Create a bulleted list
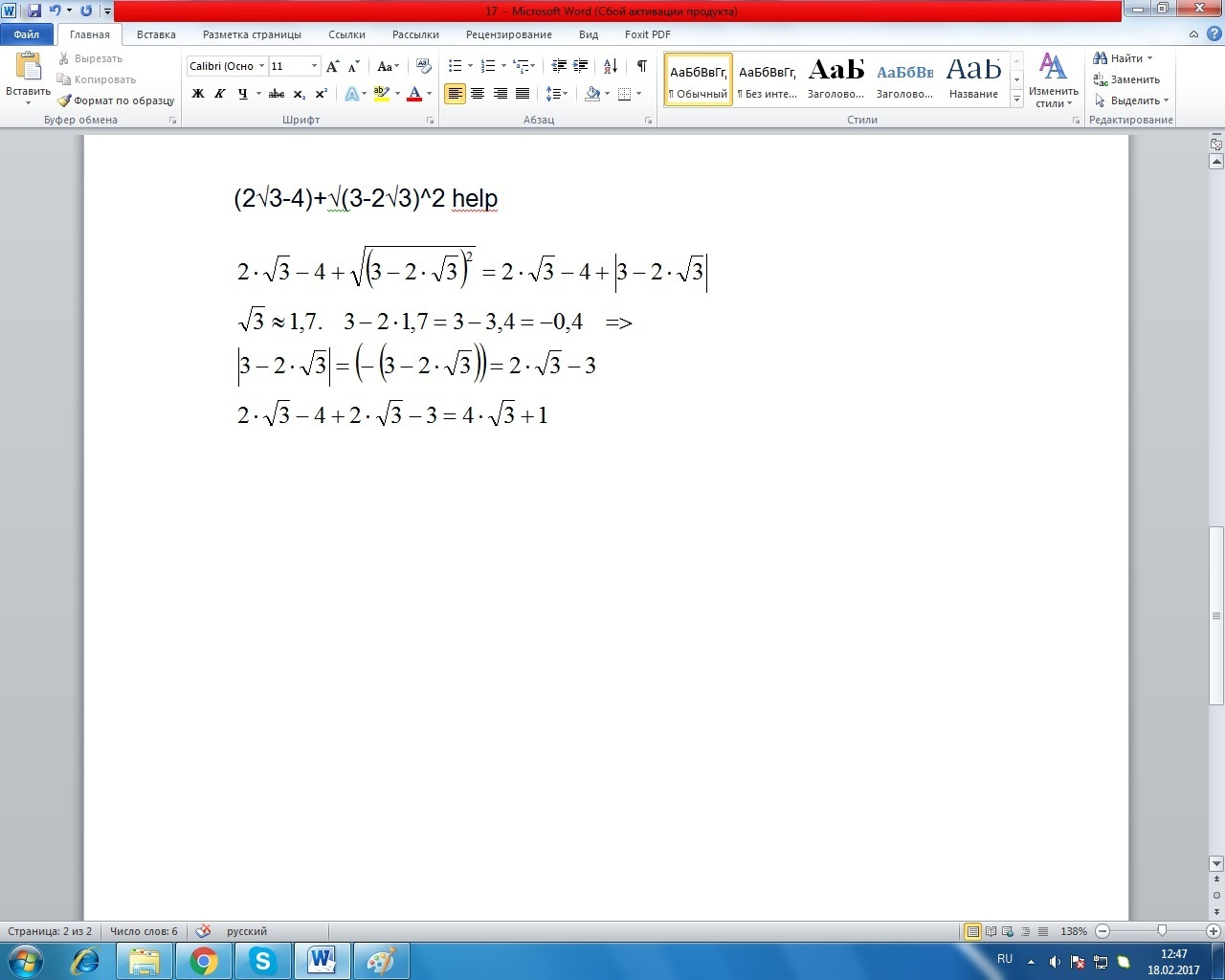The width and height of the screenshot is (1225, 980). tap(456, 66)
